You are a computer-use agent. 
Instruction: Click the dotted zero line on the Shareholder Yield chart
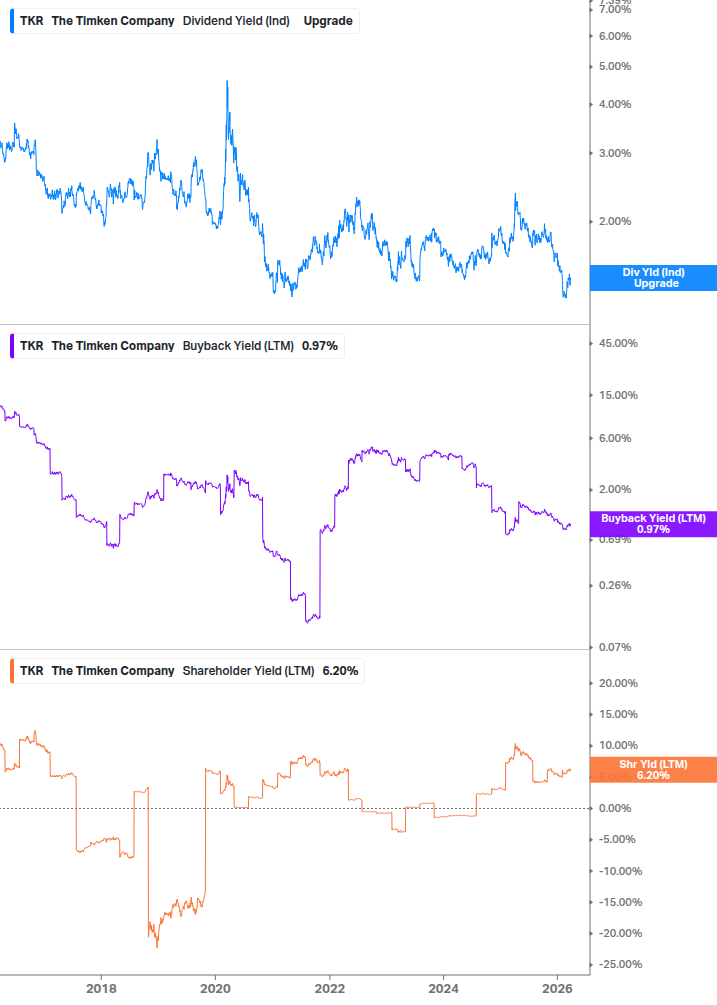pos(300,808)
